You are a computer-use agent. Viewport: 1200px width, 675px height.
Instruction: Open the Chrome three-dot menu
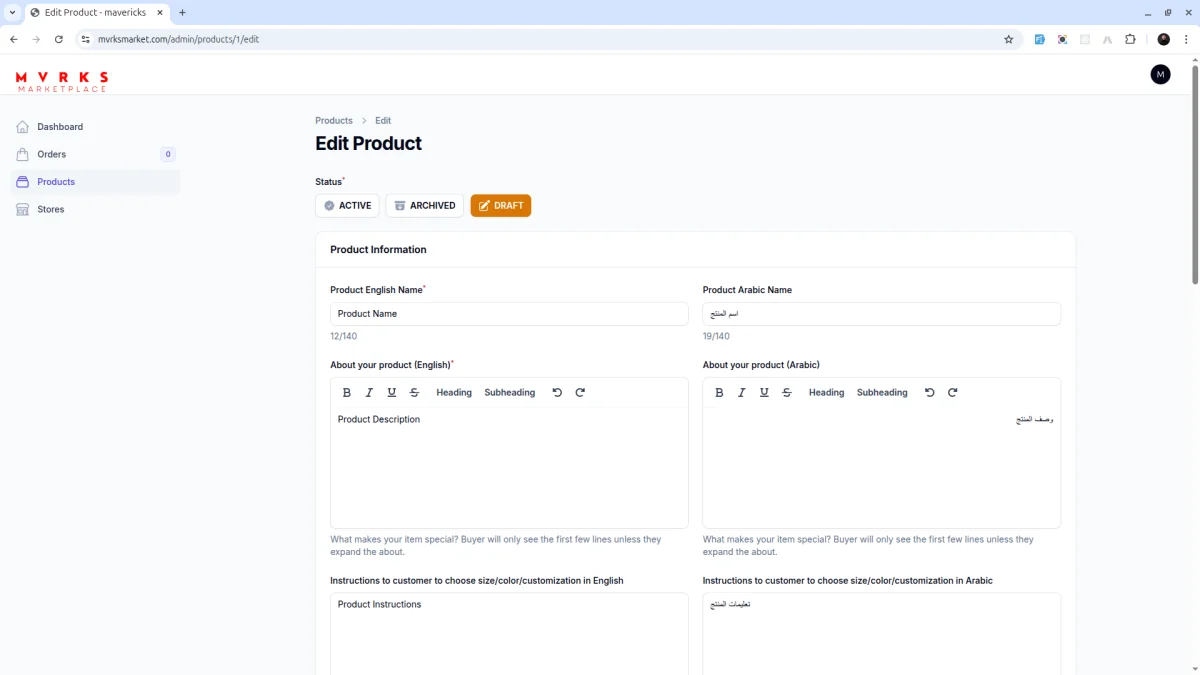(1185, 39)
